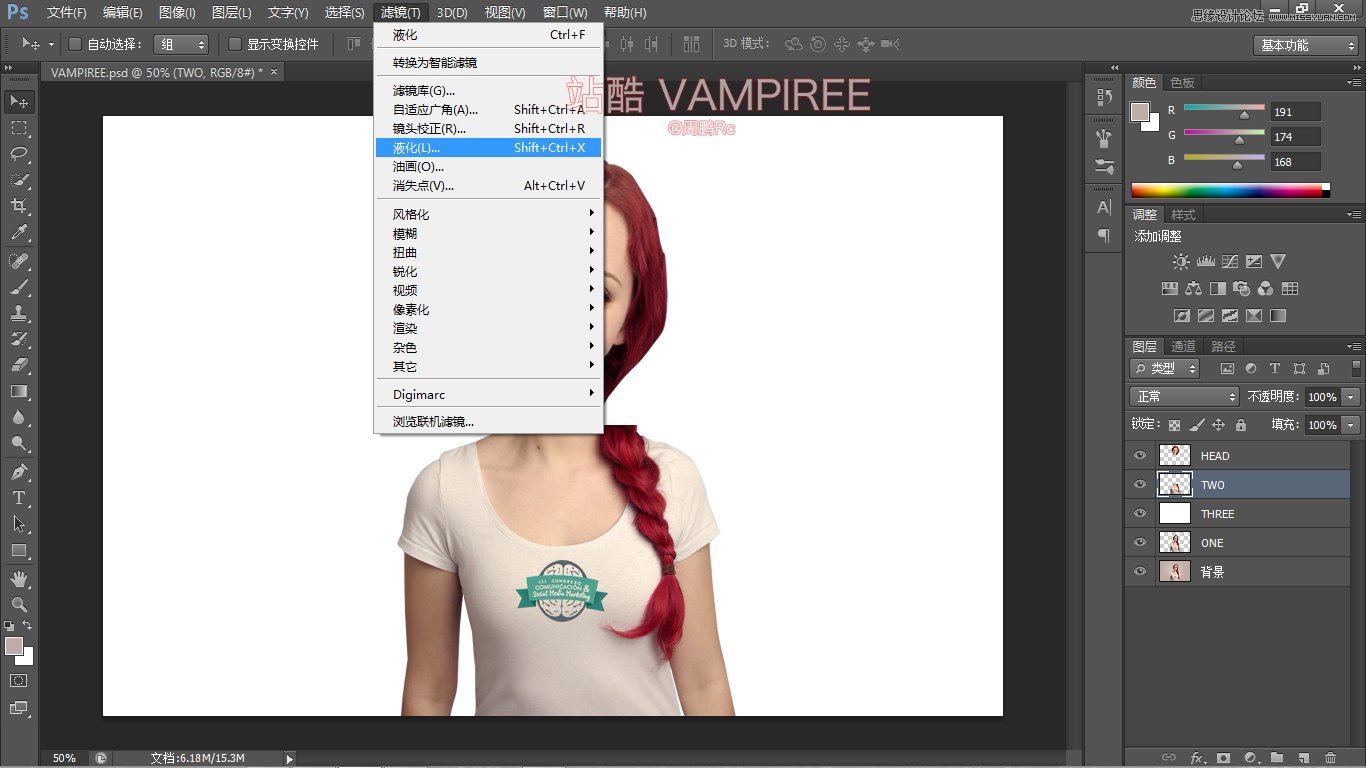Select the Spot Healing Brush tool
The height and width of the screenshot is (768, 1366).
19,261
